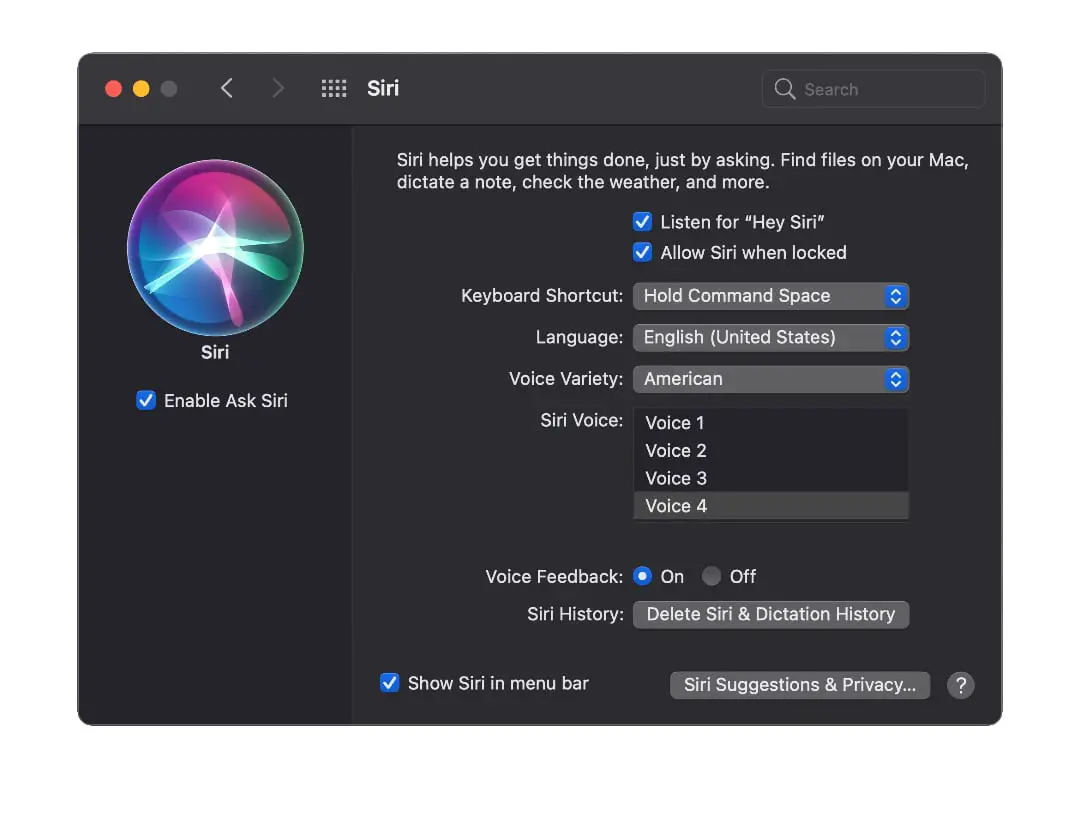Go back with the left chevron
This screenshot has height=828, width=1080.
[227, 88]
